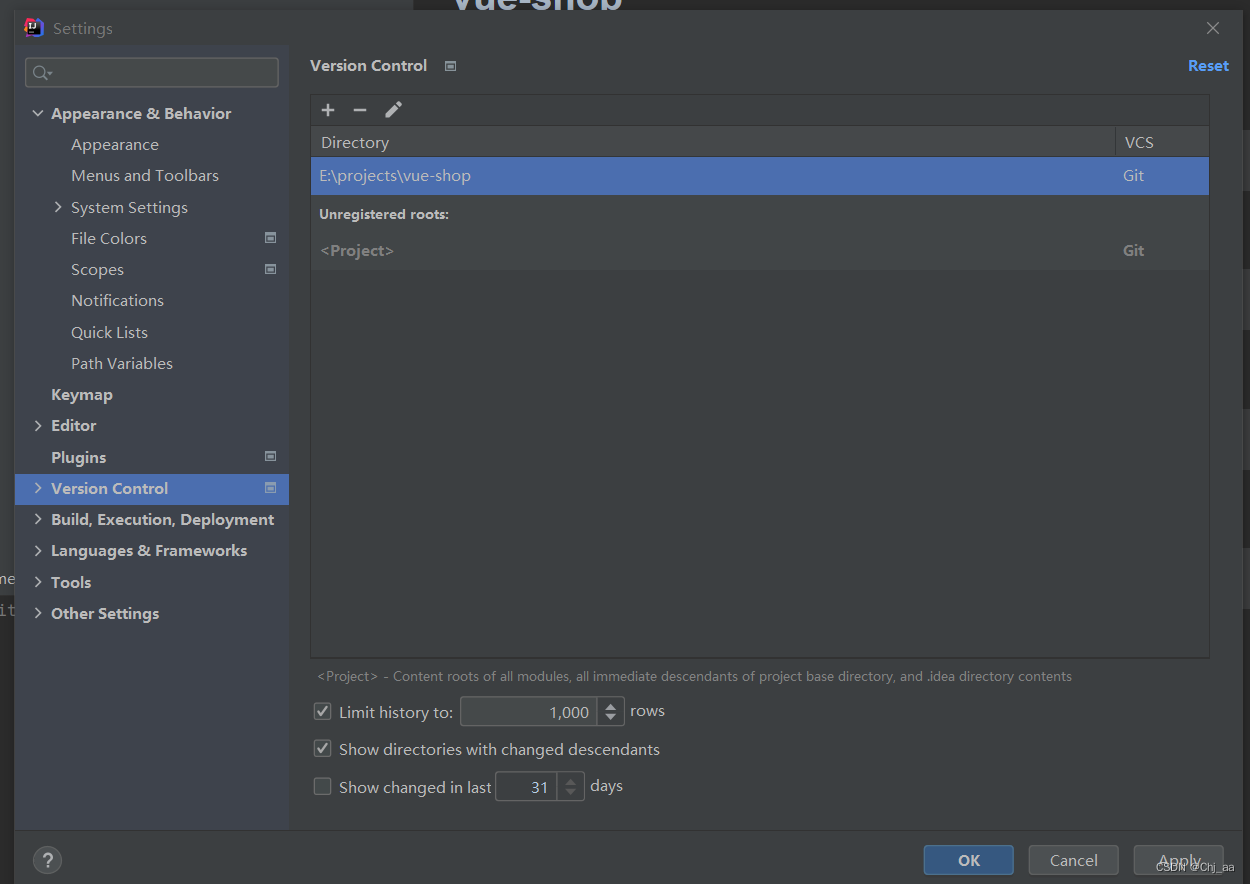This screenshot has width=1250, height=884.
Task: Expand the Tools settings node
Action: coord(38,582)
